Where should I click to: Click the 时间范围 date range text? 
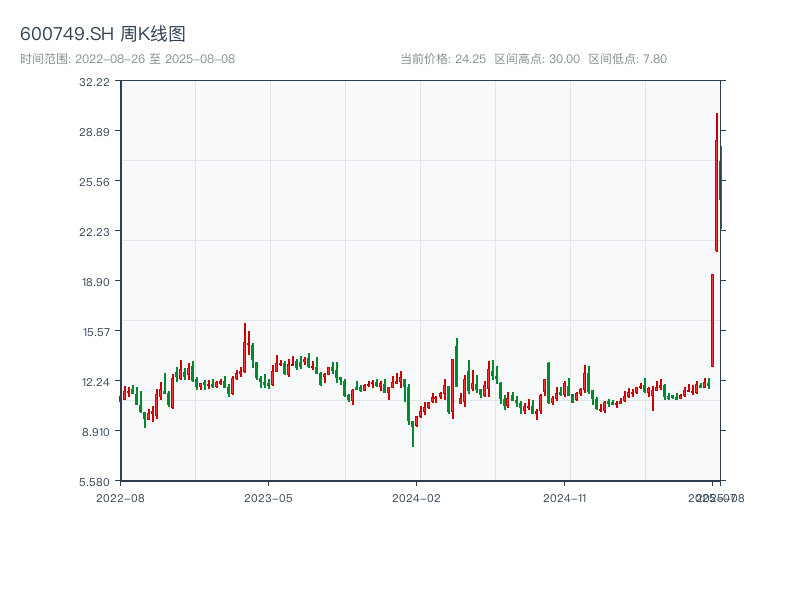127,59
